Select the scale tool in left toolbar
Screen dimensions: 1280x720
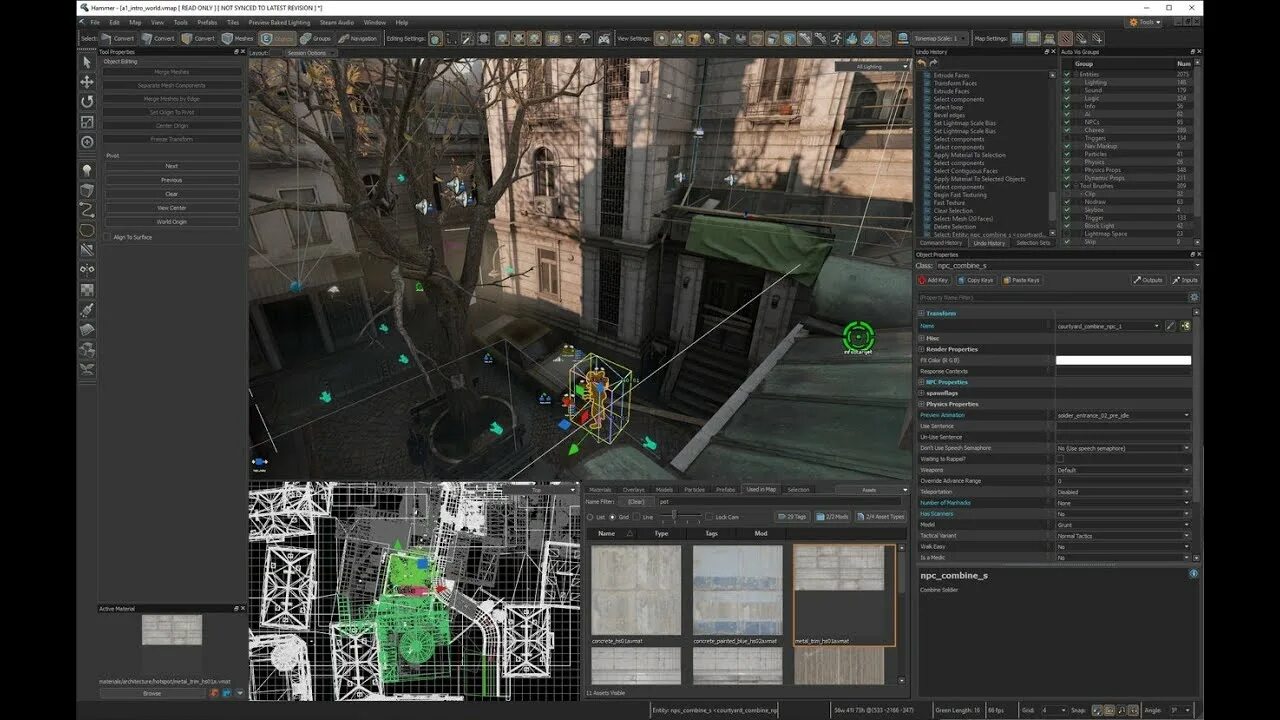click(87, 122)
